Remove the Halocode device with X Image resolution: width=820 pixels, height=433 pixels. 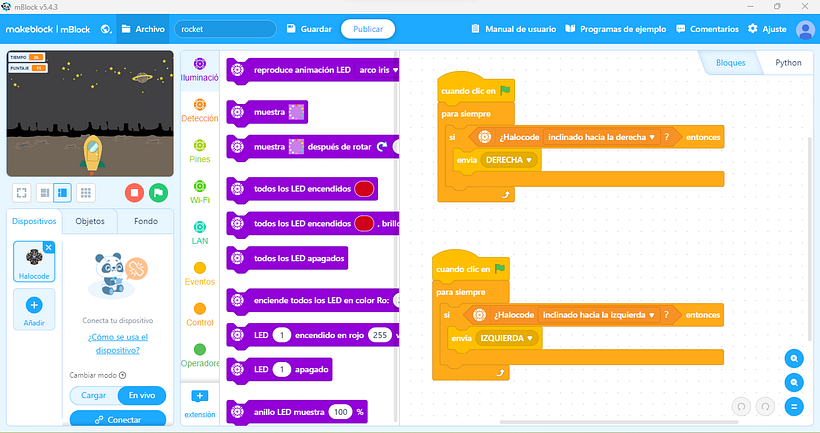[x=49, y=247]
